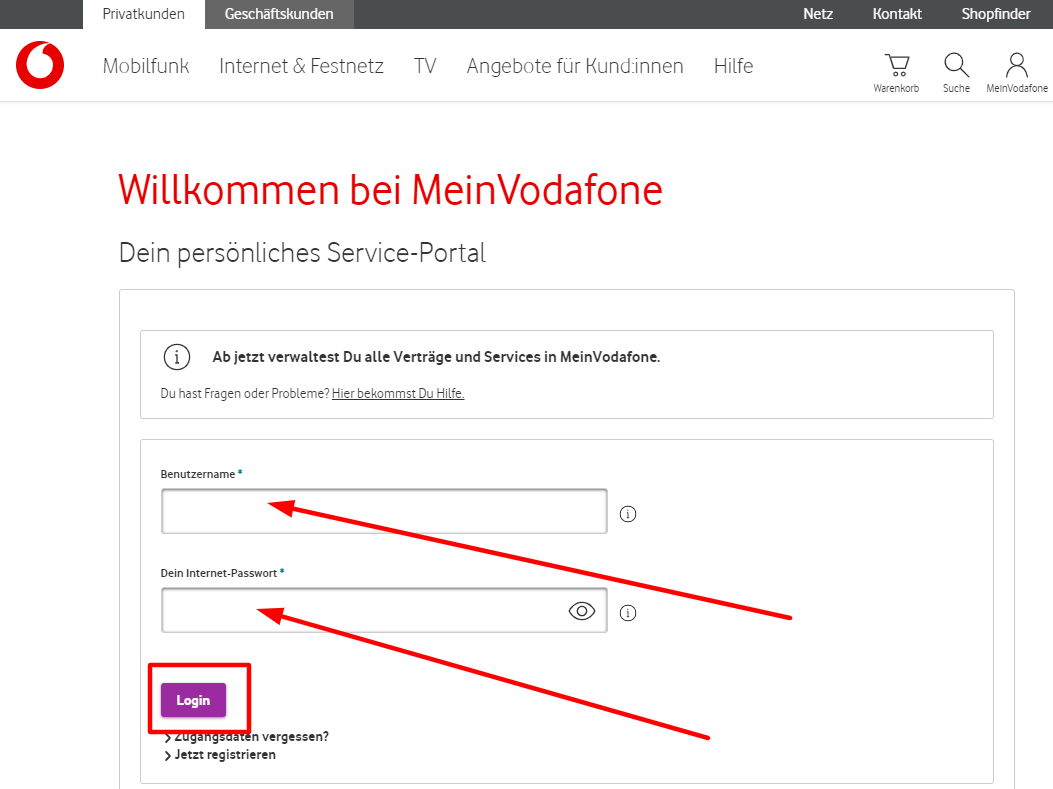Image resolution: width=1053 pixels, height=789 pixels.
Task: Click the info circle in the notice box
Action: pyautogui.click(x=177, y=357)
